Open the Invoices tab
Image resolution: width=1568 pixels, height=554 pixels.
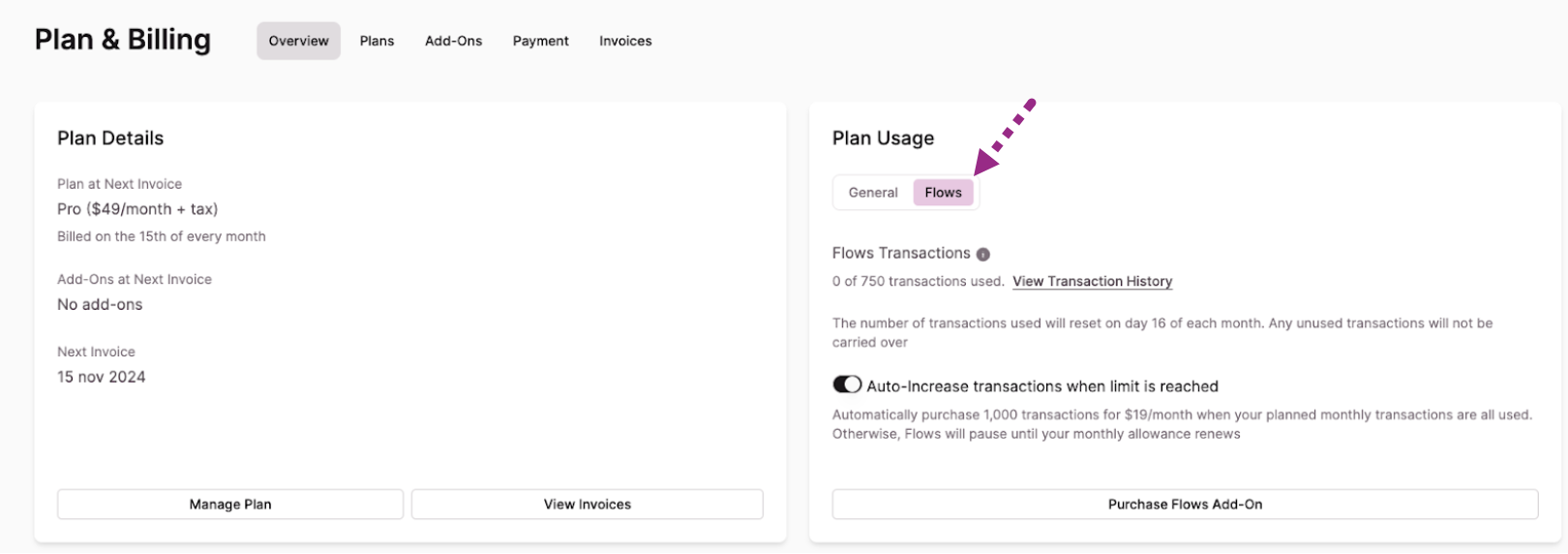pyautogui.click(x=625, y=41)
